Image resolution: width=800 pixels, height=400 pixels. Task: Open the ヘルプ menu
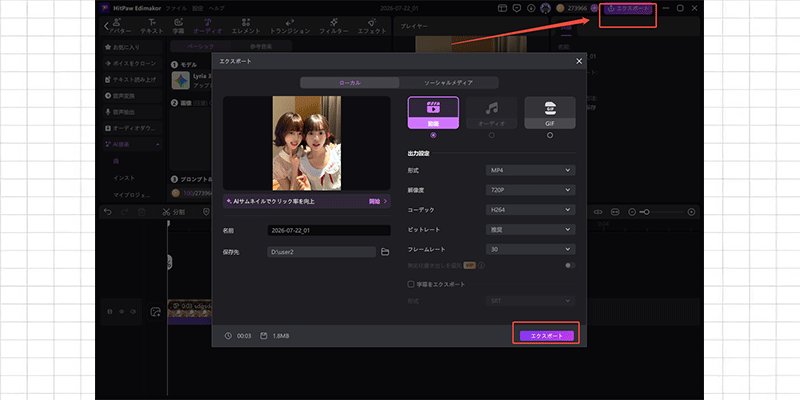pyautogui.click(x=216, y=9)
